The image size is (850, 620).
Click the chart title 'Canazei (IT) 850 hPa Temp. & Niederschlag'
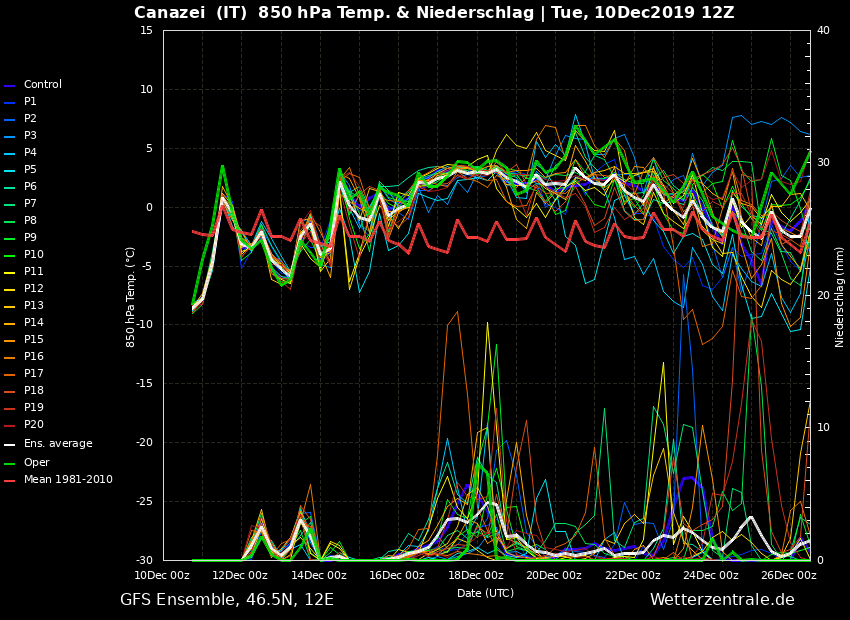pyautogui.click(x=334, y=12)
